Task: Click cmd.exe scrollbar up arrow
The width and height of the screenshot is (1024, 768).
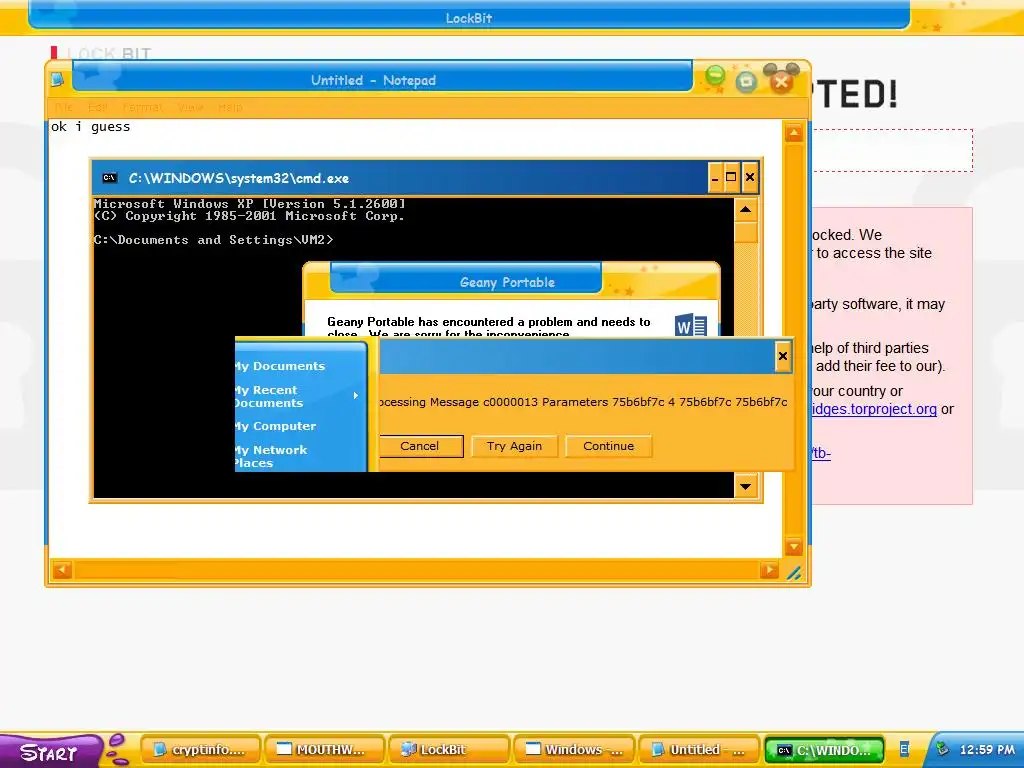Action: (746, 210)
